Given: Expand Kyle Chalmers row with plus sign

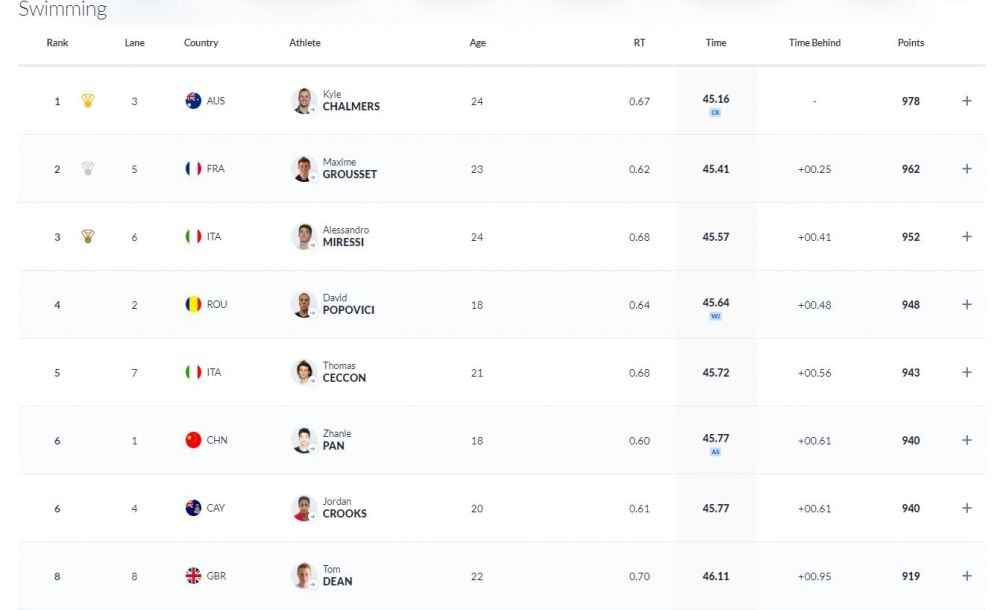Looking at the screenshot, I should (967, 101).
